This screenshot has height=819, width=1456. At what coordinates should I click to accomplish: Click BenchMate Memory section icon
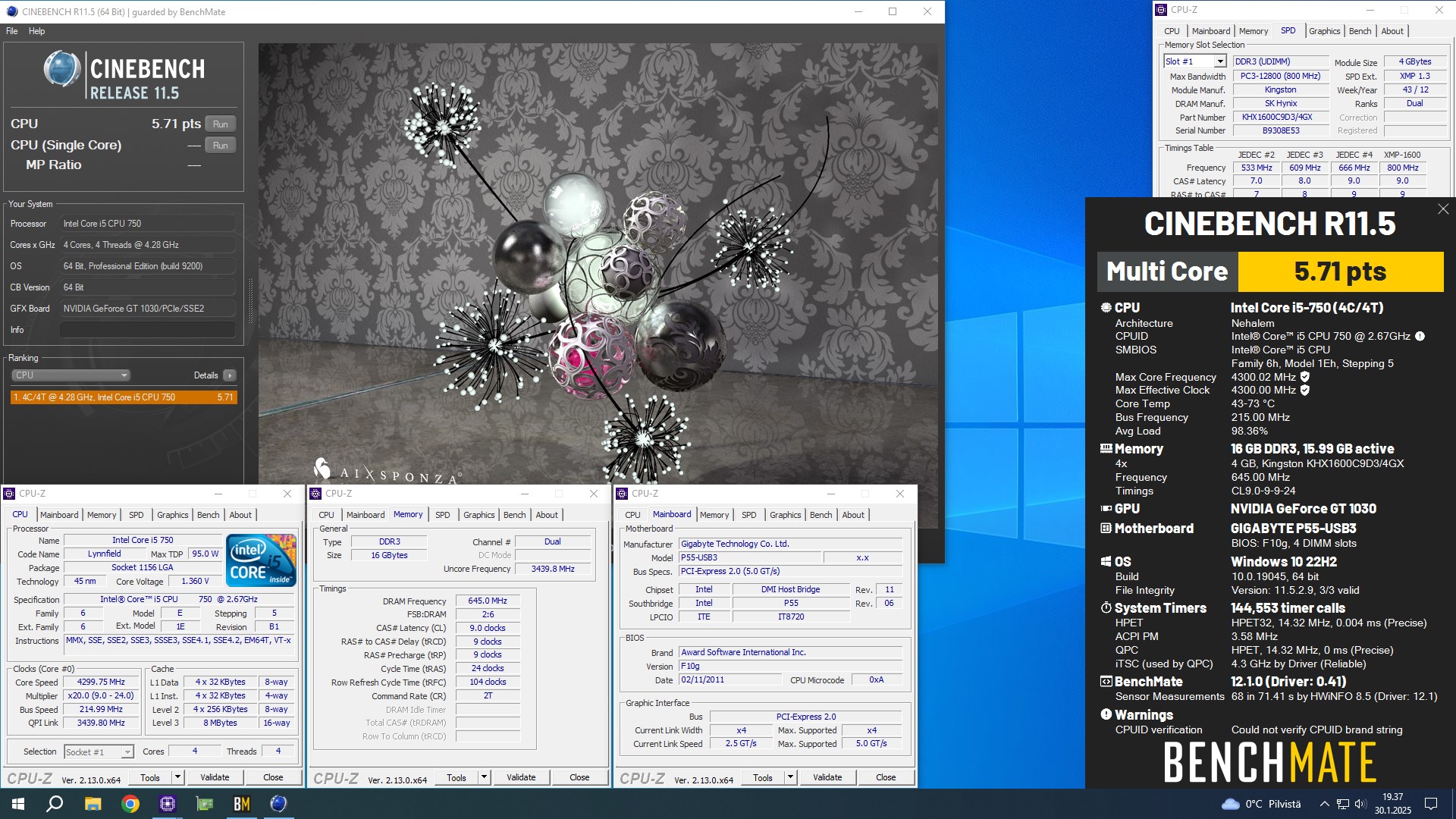pyautogui.click(x=1106, y=449)
